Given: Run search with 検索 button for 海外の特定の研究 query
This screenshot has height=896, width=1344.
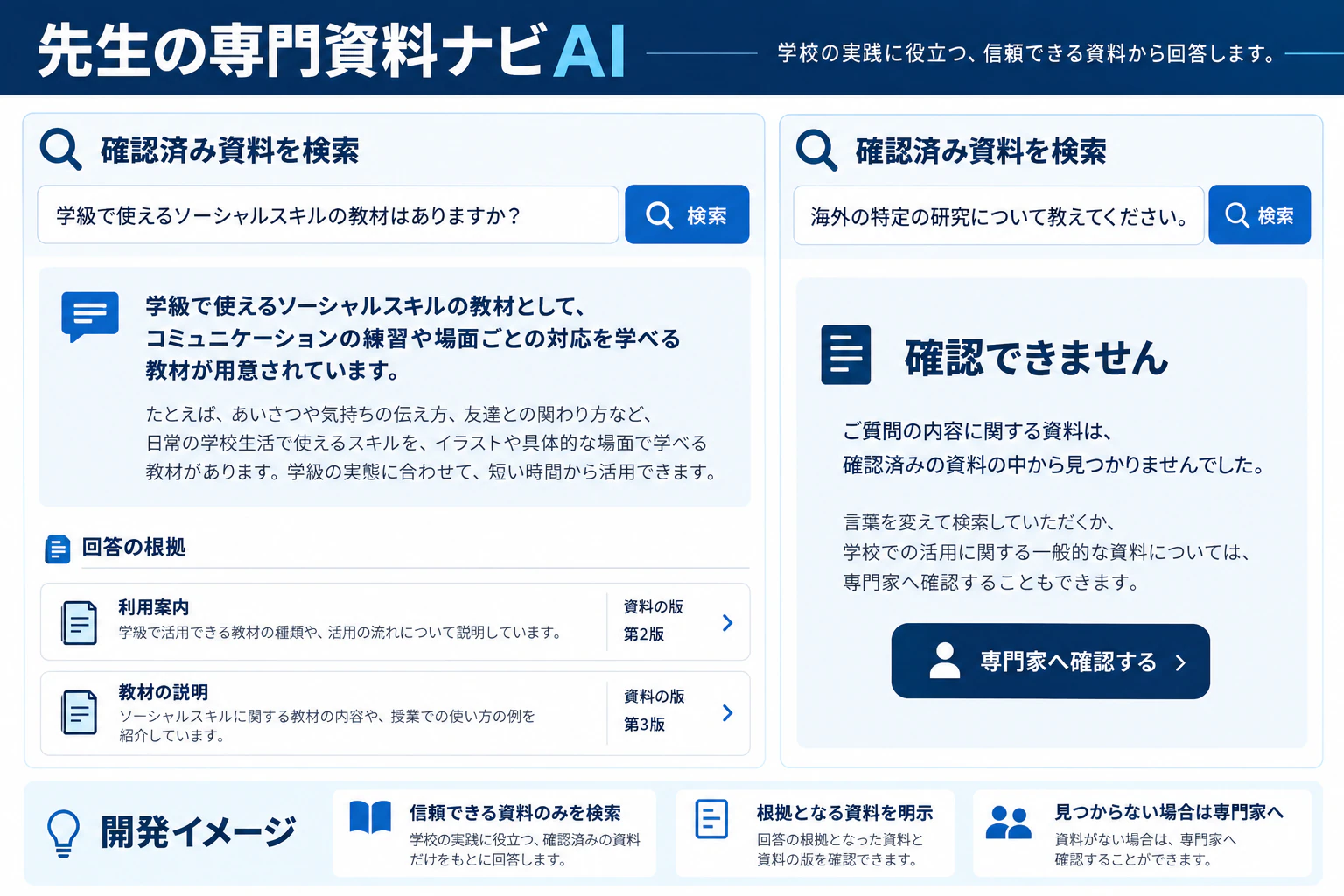Looking at the screenshot, I should 1259,214.
